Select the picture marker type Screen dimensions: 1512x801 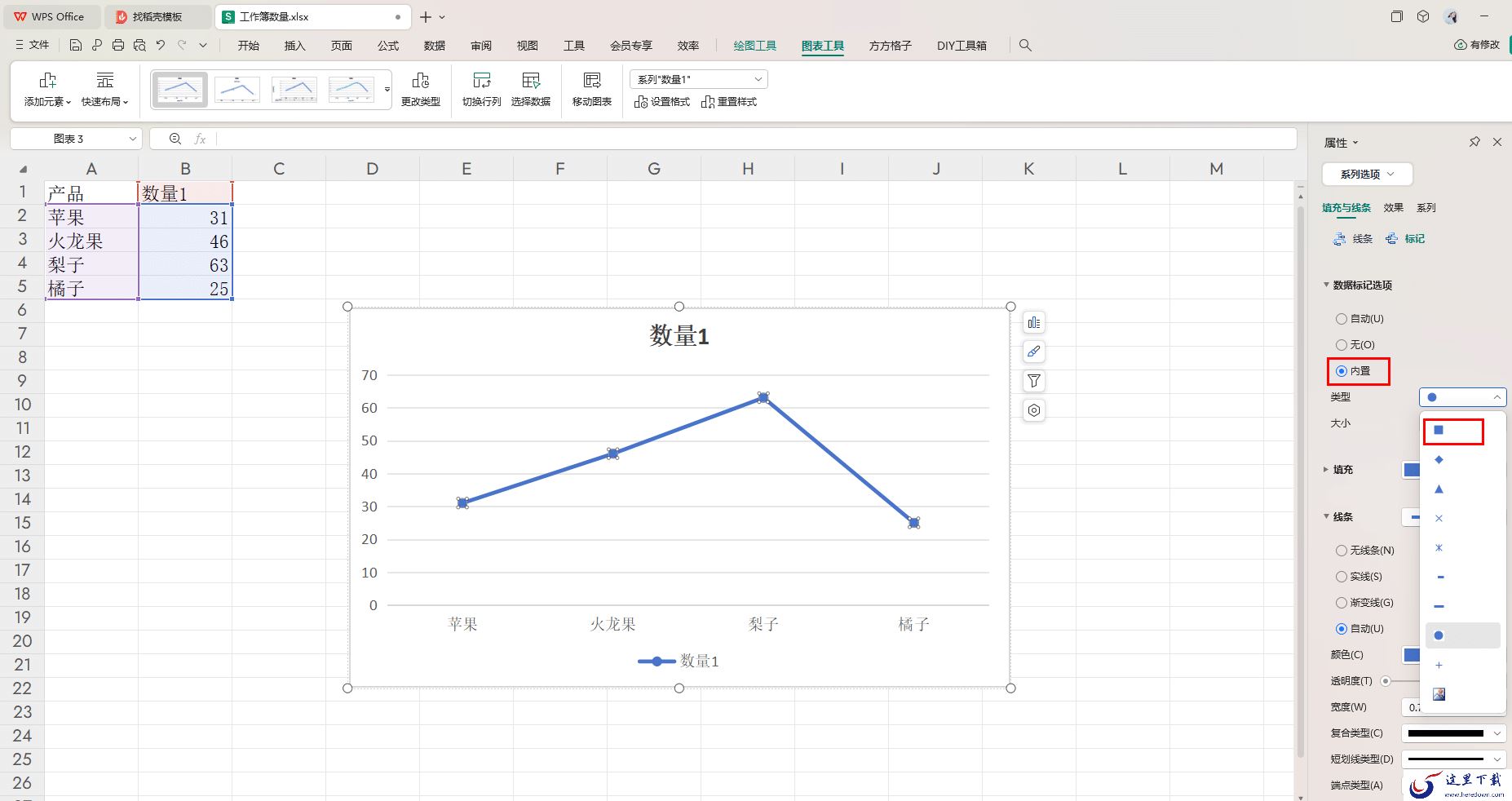tap(1439, 694)
